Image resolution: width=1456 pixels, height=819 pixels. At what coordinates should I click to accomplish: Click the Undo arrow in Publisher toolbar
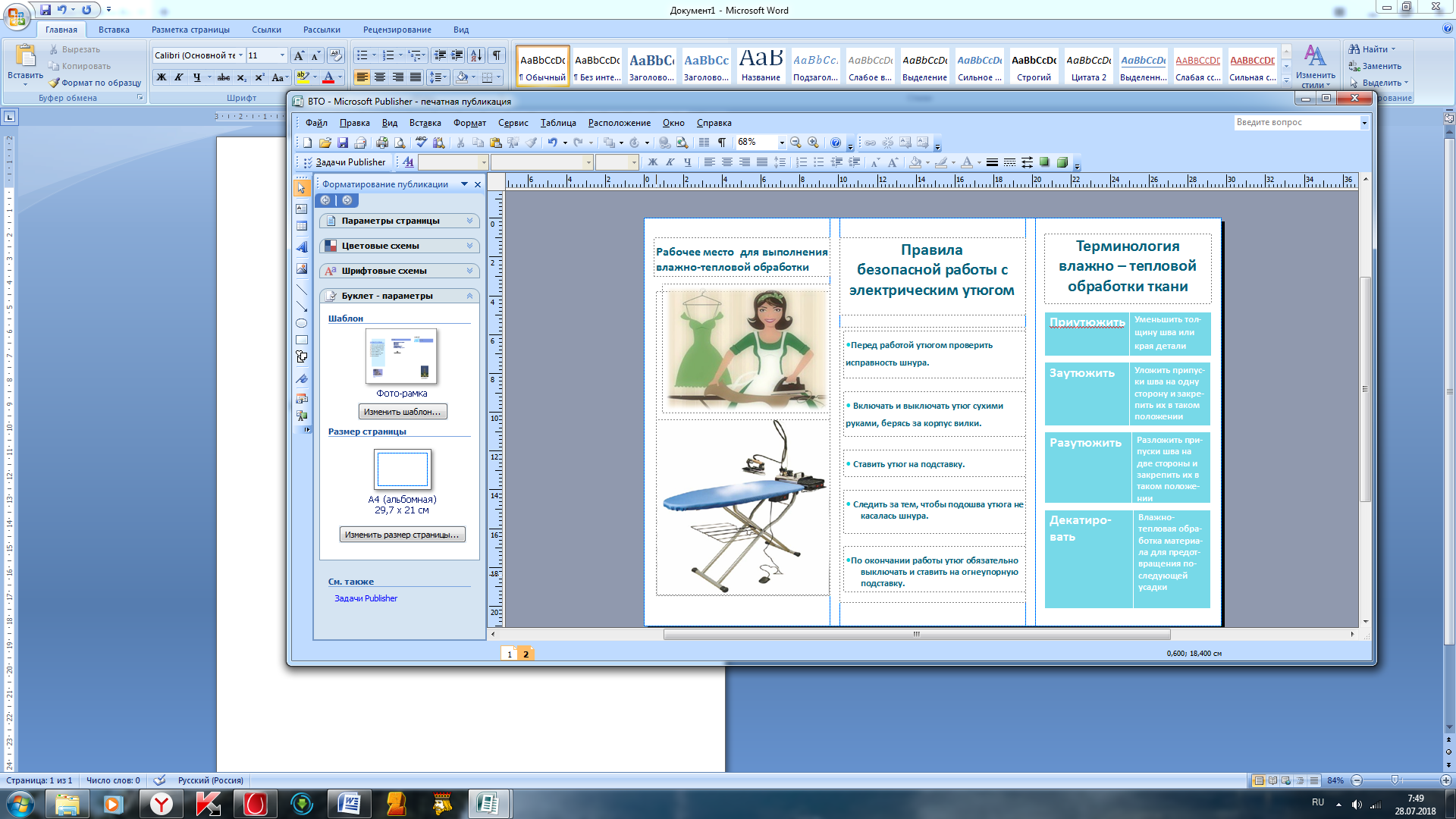pos(553,143)
